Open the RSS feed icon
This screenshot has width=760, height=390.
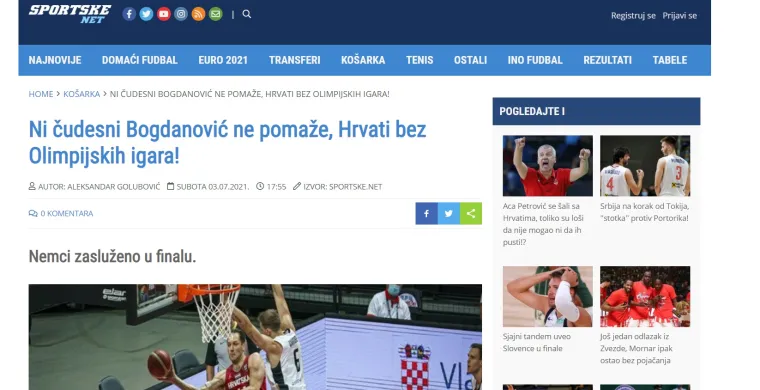pos(198,14)
